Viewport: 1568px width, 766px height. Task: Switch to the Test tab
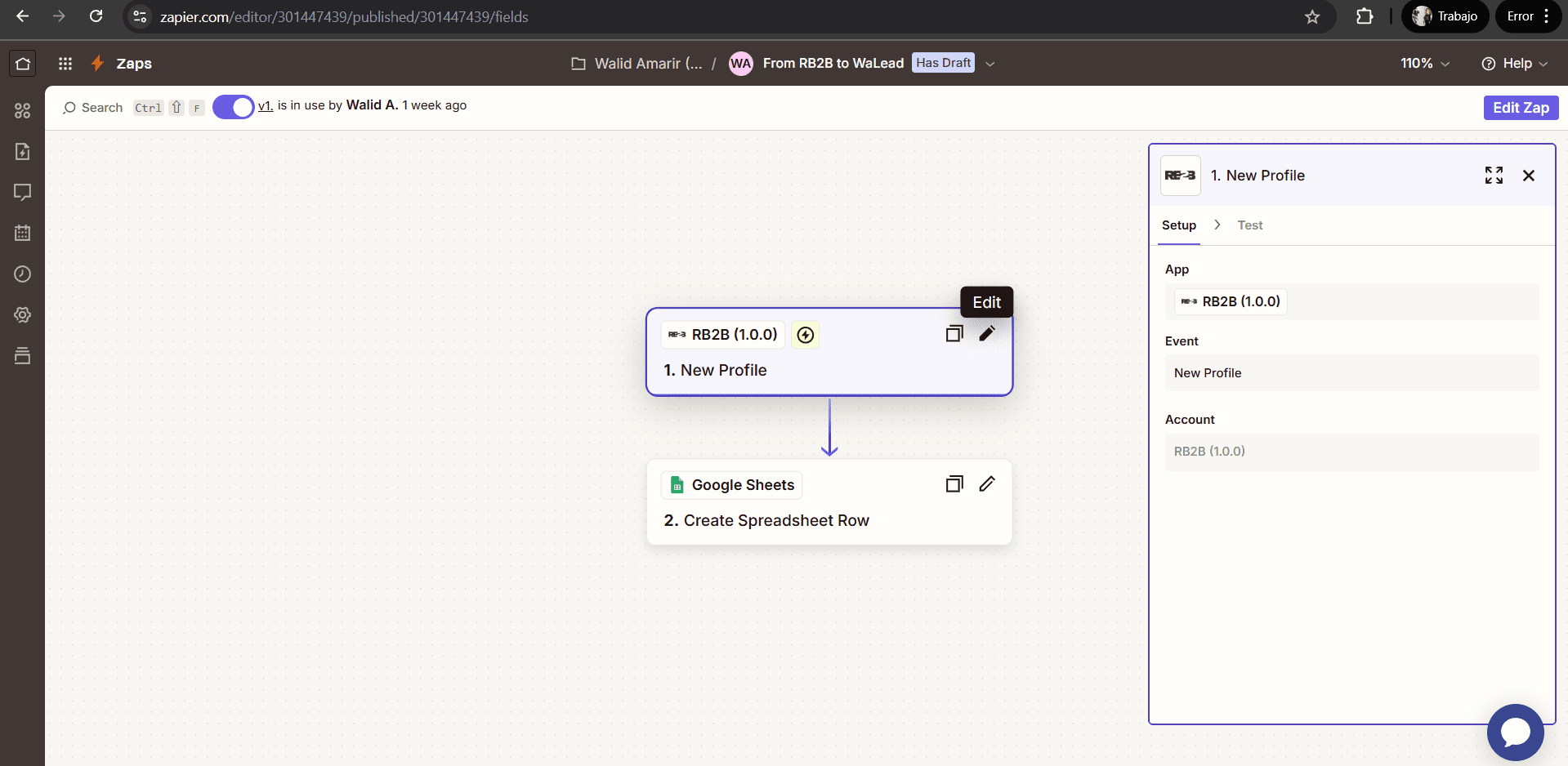pyautogui.click(x=1249, y=225)
